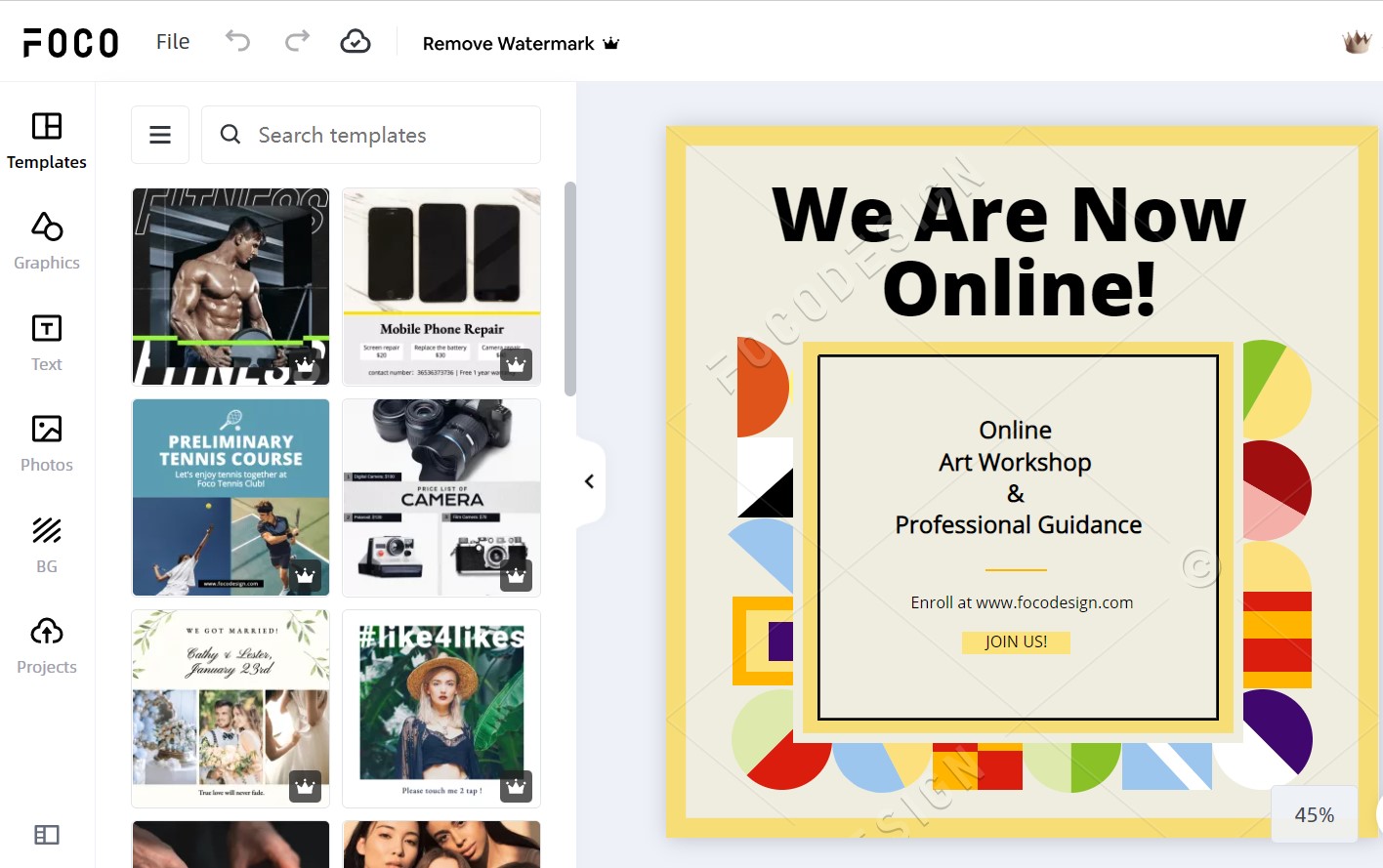Click the layout panel icon at sidebar bottom
Screen dimensions: 1383x868
[x=47, y=835]
